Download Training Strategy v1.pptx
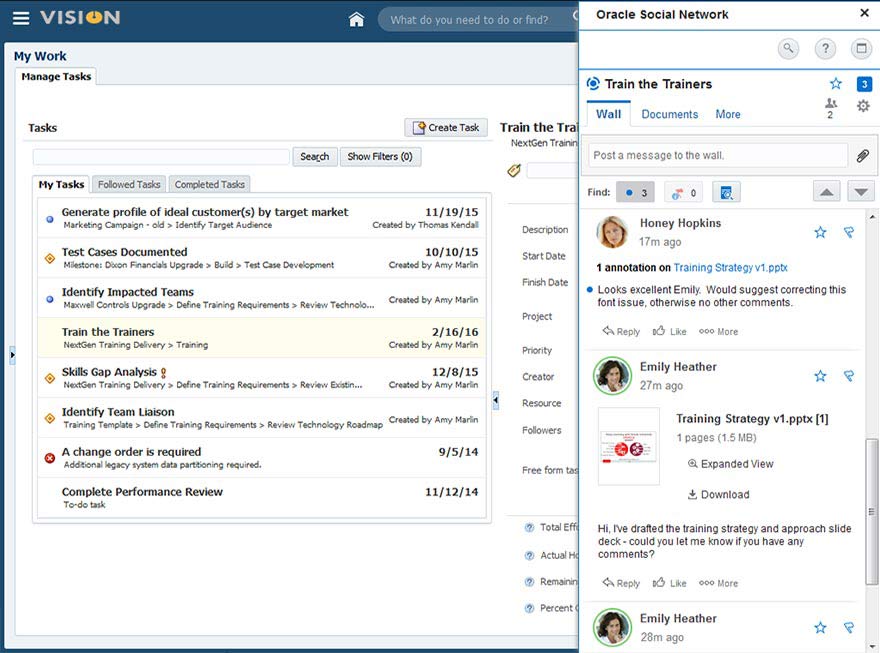 click(718, 494)
